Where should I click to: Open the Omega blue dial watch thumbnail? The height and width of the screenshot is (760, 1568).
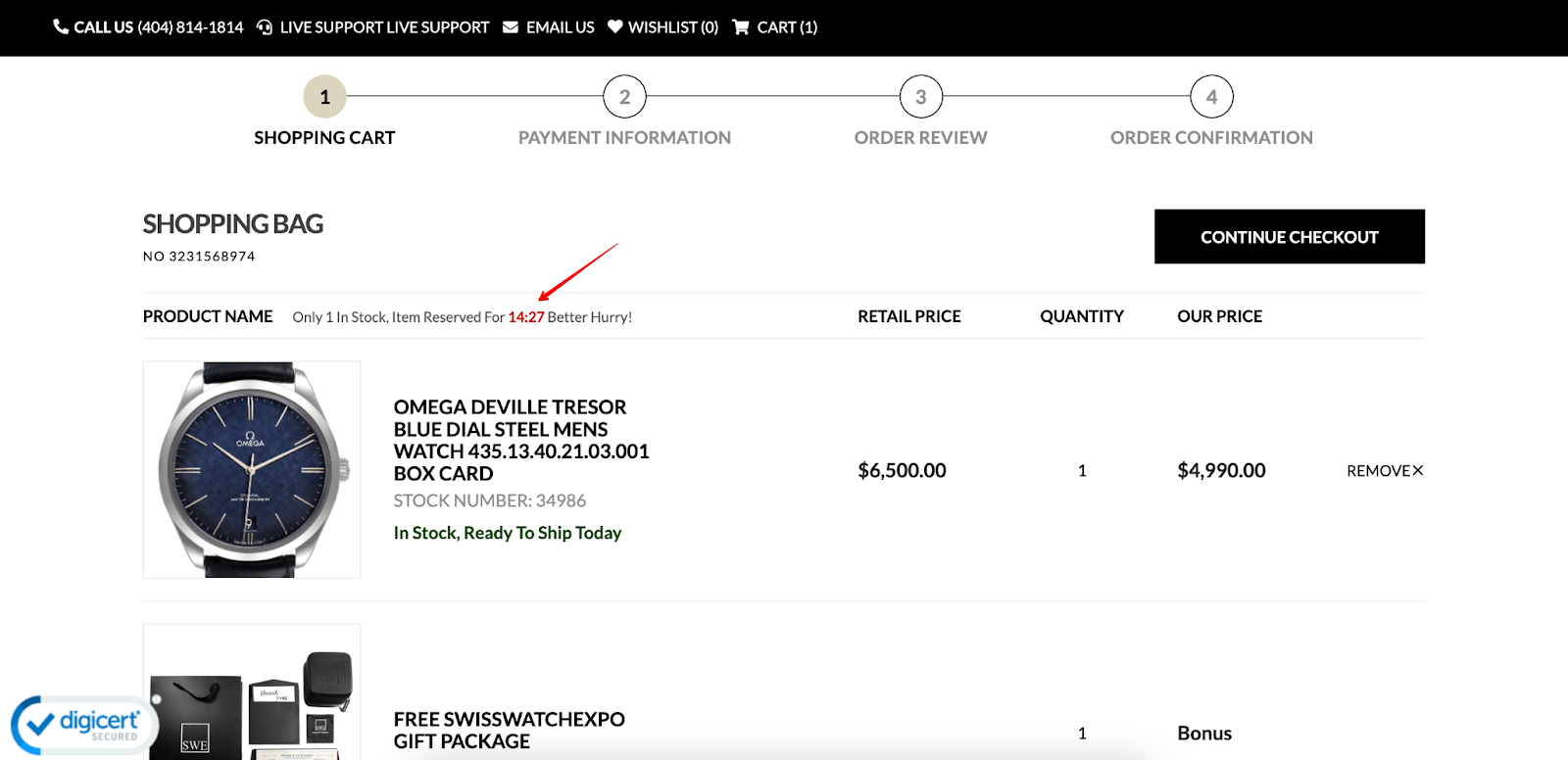coord(252,470)
